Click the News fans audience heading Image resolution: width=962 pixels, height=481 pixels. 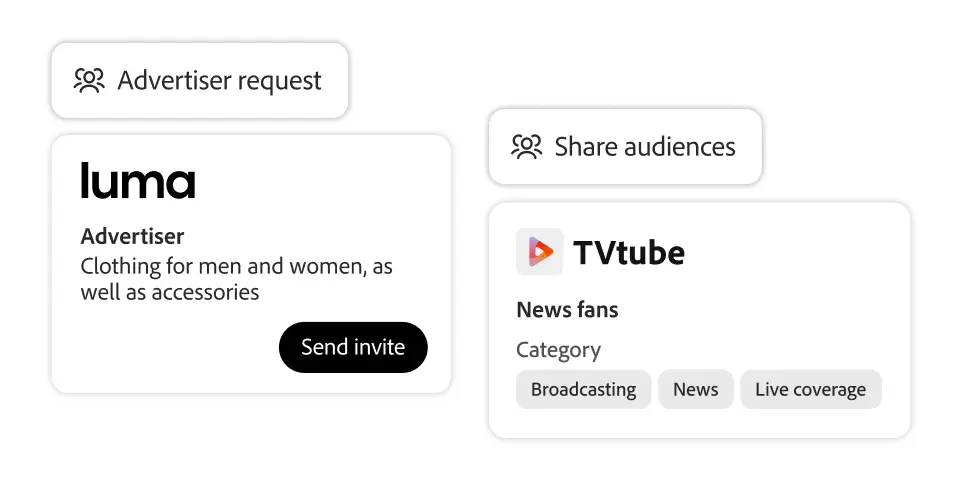[x=567, y=310]
